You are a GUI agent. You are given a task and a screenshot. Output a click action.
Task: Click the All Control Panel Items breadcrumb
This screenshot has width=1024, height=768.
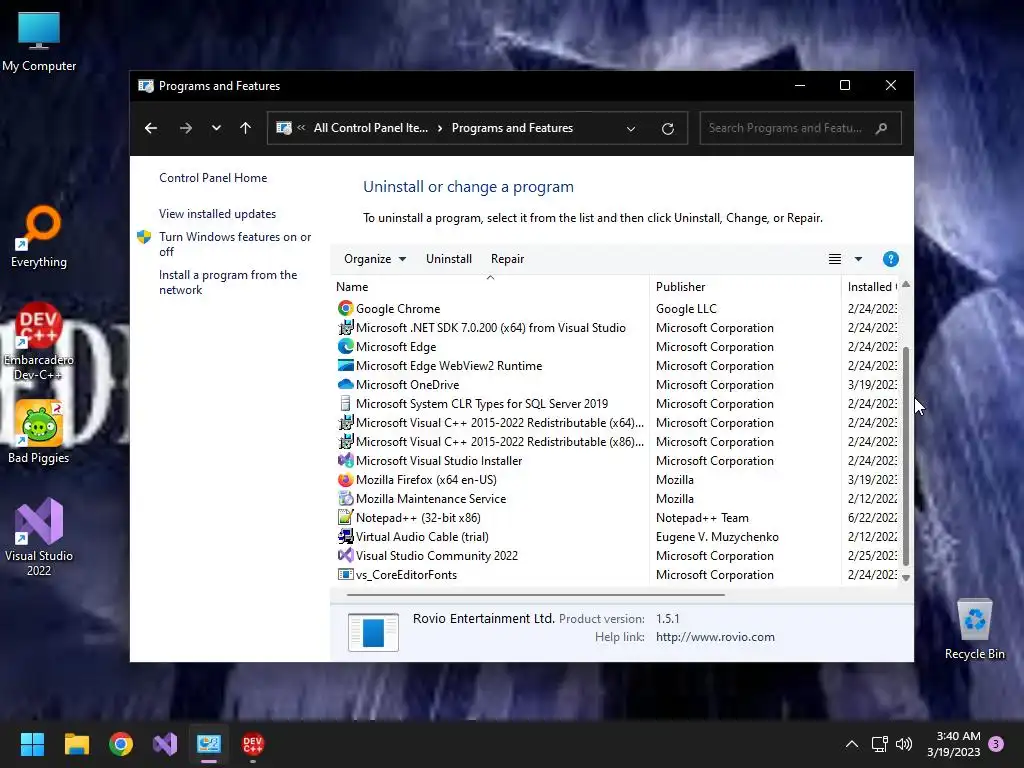pos(370,128)
